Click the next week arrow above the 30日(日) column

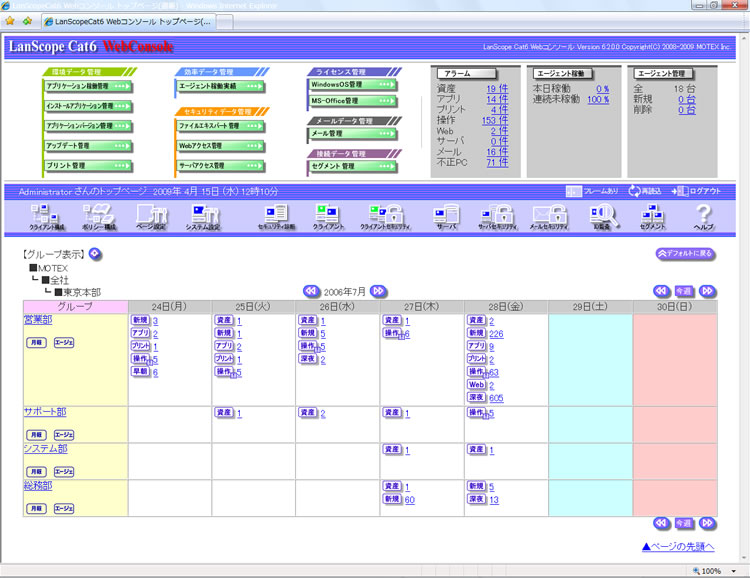tap(707, 291)
